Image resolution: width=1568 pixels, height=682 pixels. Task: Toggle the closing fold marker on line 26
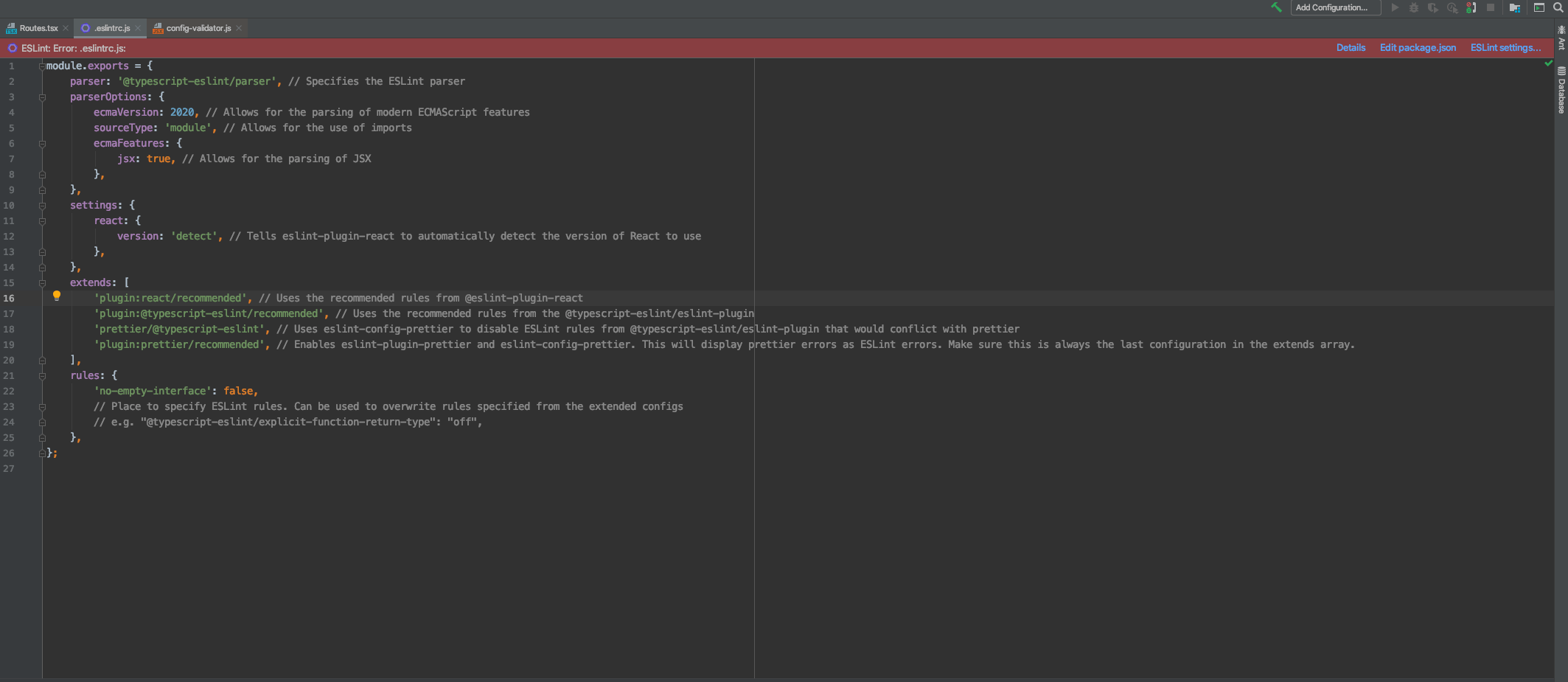(x=42, y=453)
